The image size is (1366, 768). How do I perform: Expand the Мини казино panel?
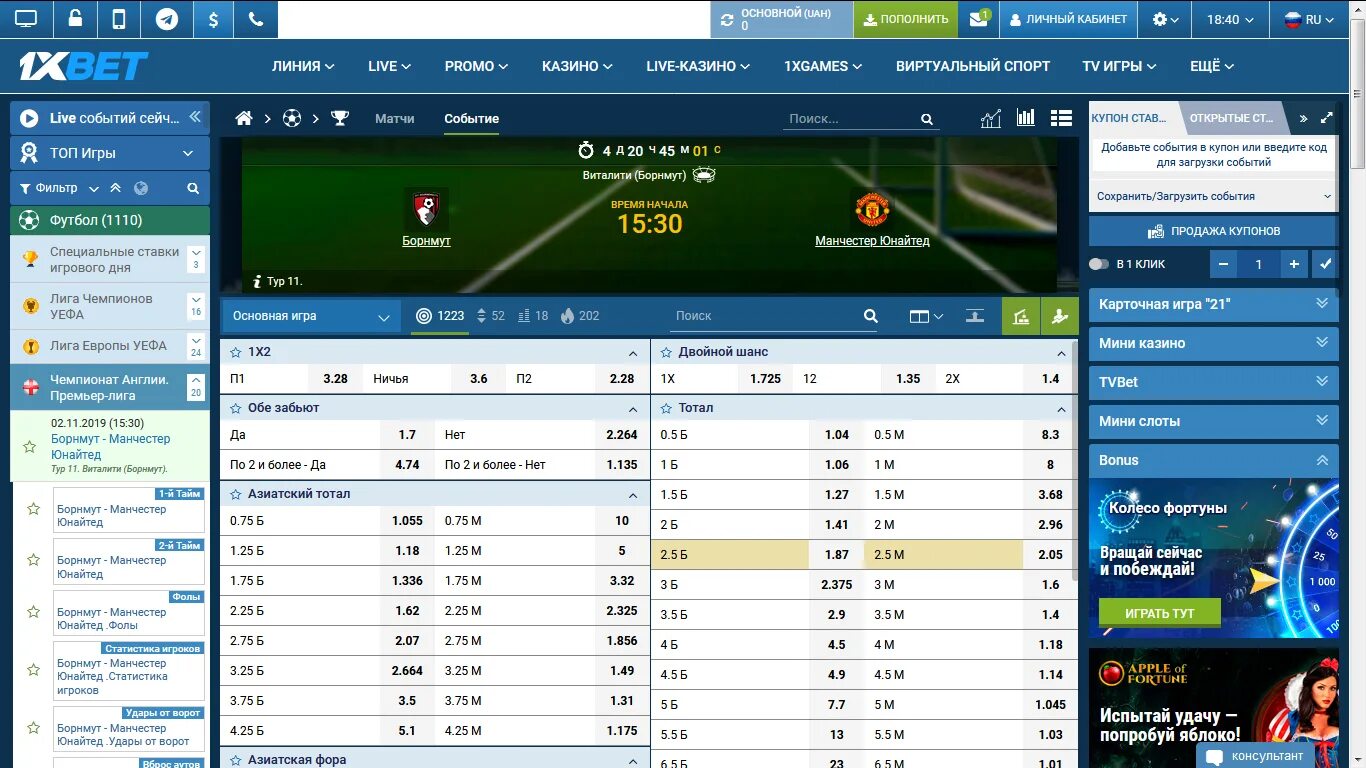pyautogui.click(x=1214, y=343)
